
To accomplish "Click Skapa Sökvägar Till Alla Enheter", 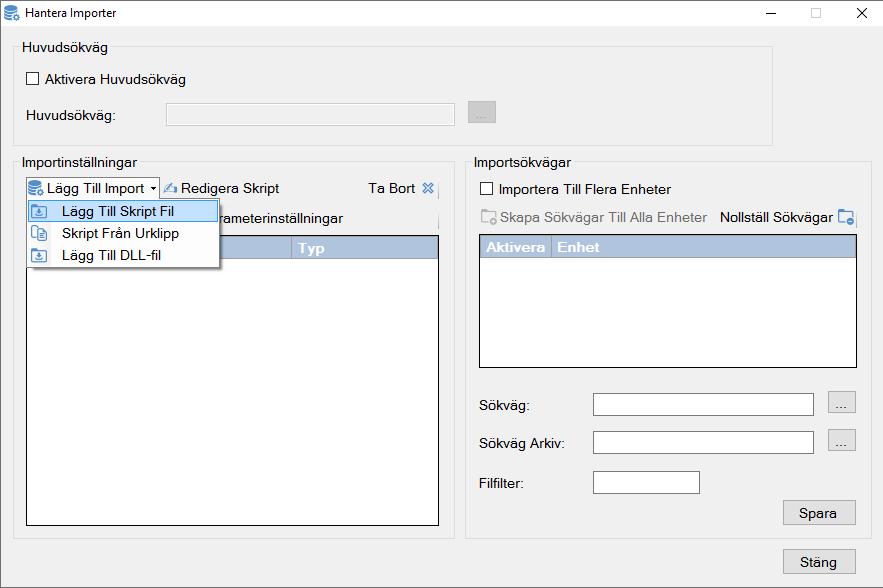I will click(x=594, y=217).
